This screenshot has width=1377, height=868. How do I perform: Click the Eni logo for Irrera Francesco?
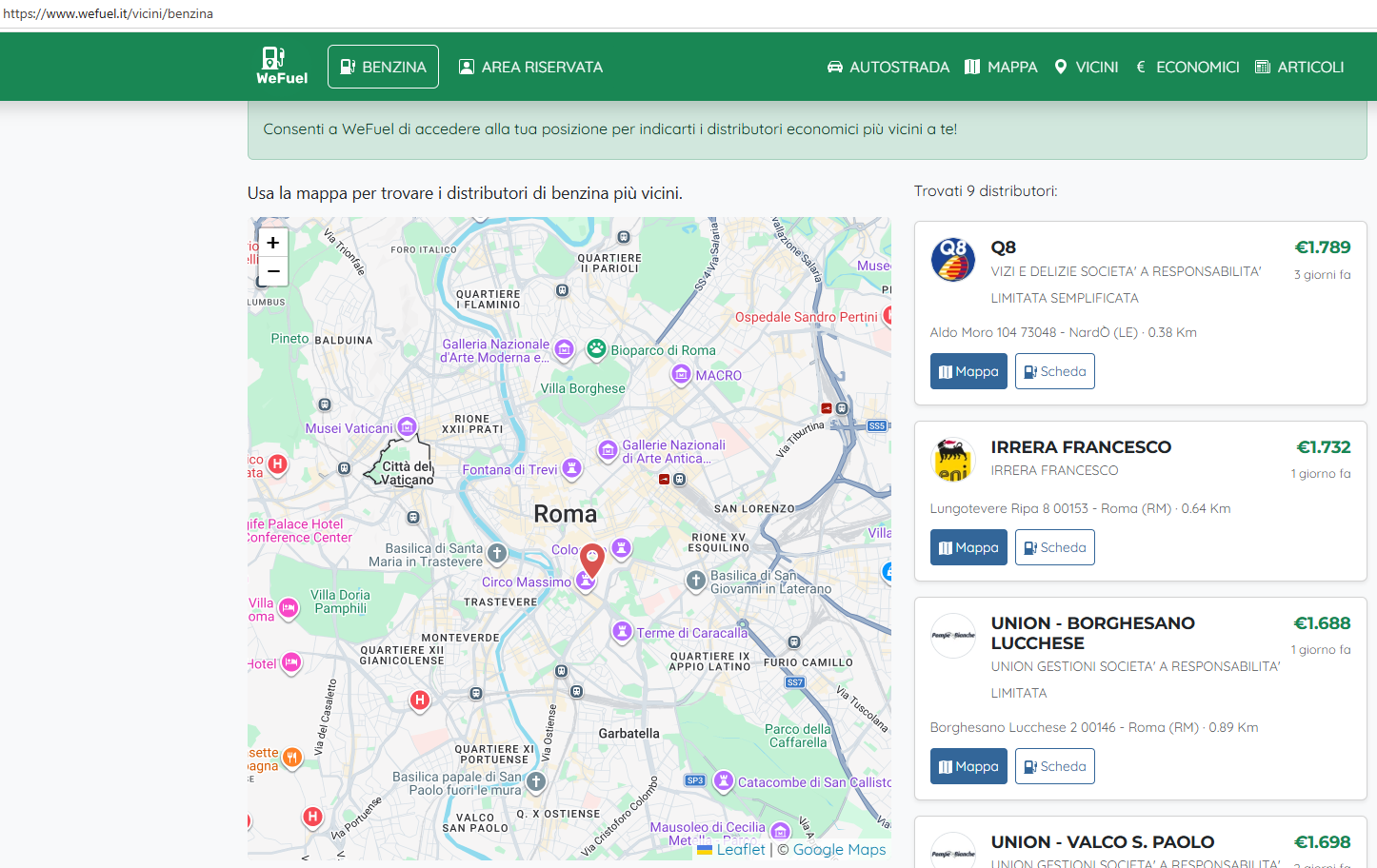pos(953,460)
